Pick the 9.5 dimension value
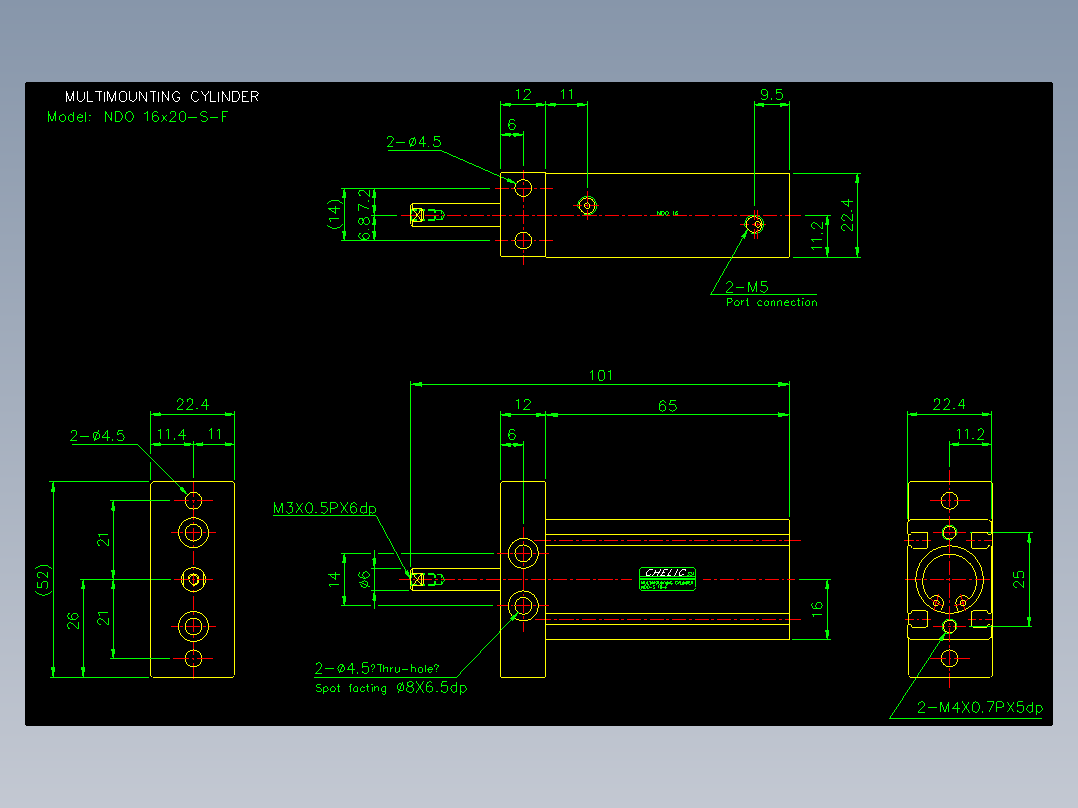 click(x=771, y=95)
